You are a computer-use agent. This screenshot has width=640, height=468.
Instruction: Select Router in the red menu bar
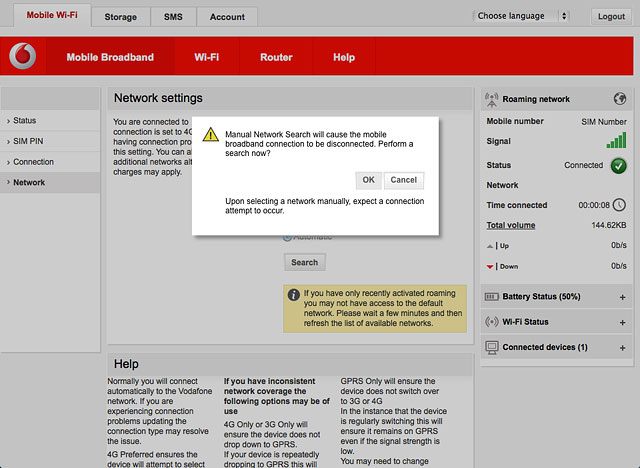pyautogui.click(x=276, y=57)
